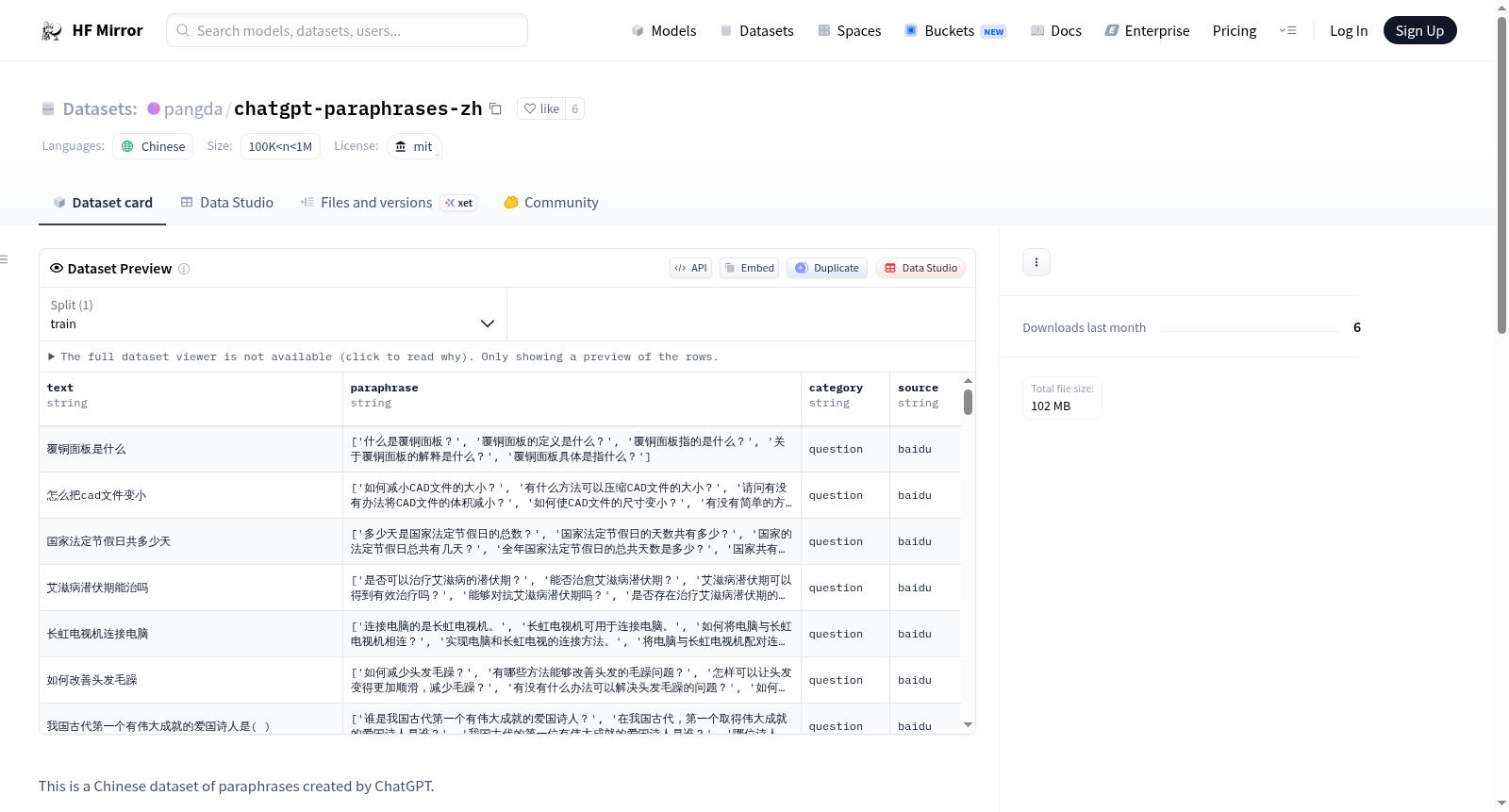Copy dataset name with the copy icon

[495, 108]
